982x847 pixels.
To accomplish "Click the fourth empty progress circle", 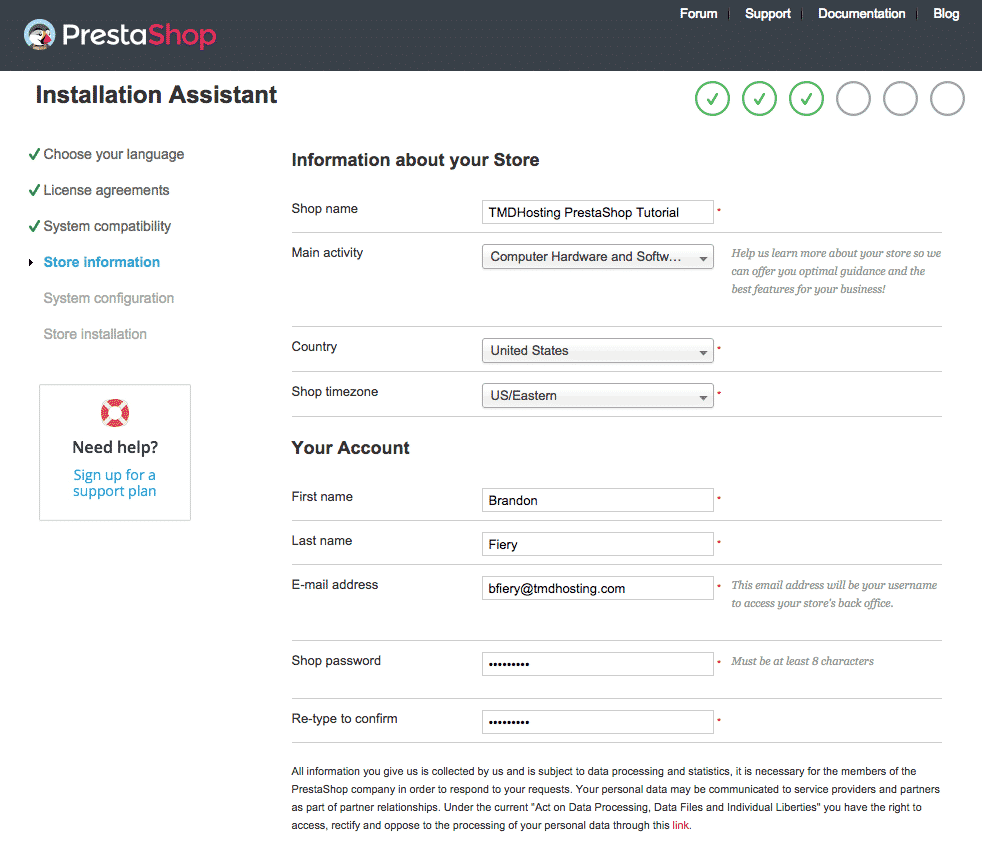I will pyautogui.click(x=853, y=99).
